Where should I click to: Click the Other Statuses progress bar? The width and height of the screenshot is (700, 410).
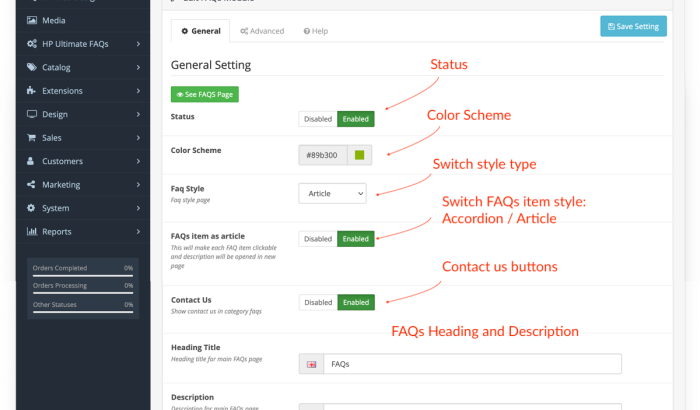click(83, 312)
